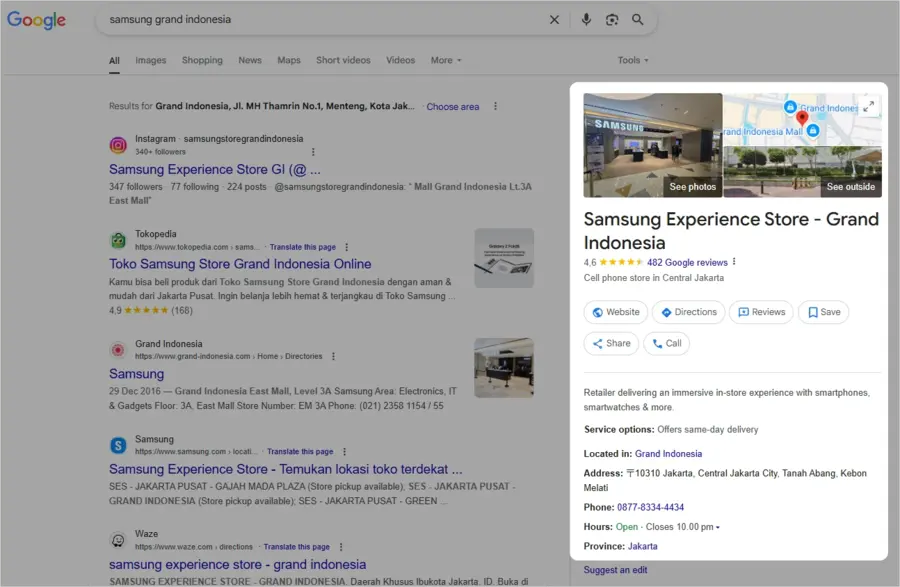Call the Samsung store

pos(666,344)
